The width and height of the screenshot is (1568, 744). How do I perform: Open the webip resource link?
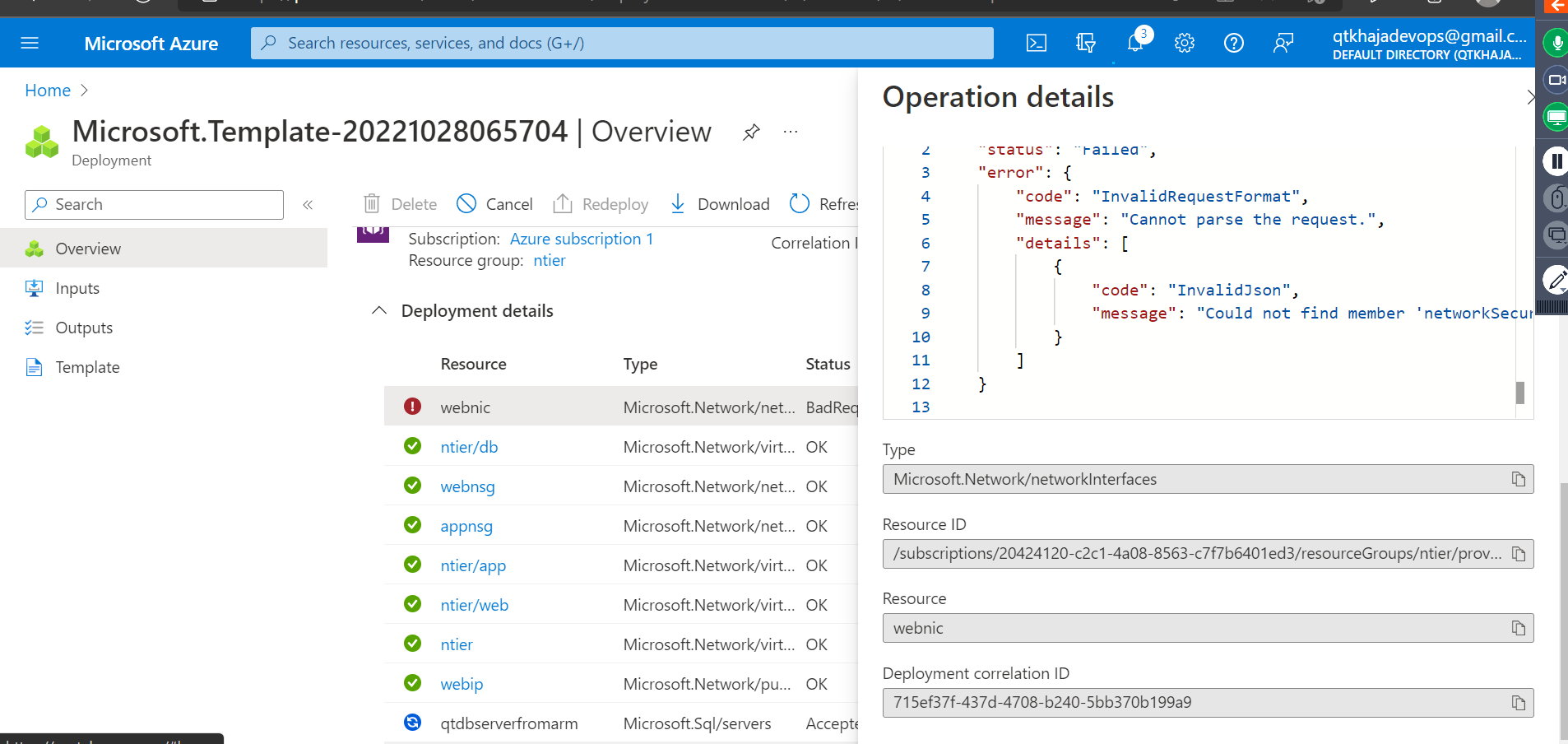462,684
